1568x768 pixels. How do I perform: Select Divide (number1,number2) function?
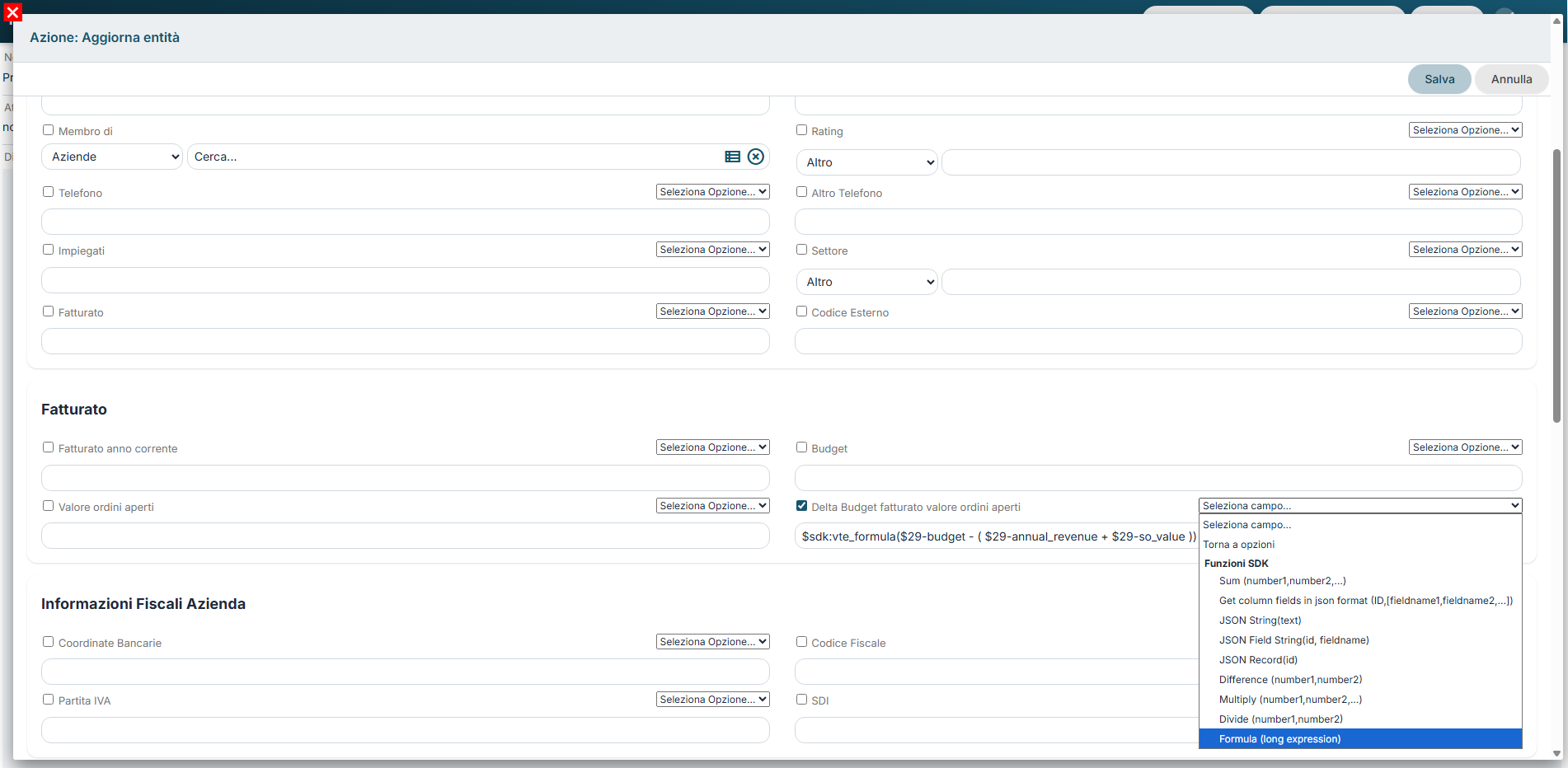[x=1360, y=719]
